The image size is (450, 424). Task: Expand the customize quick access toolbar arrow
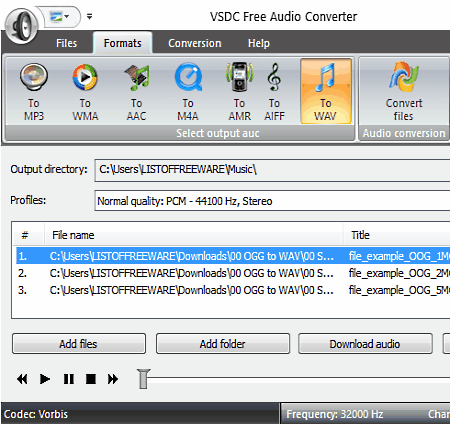click(x=89, y=16)
